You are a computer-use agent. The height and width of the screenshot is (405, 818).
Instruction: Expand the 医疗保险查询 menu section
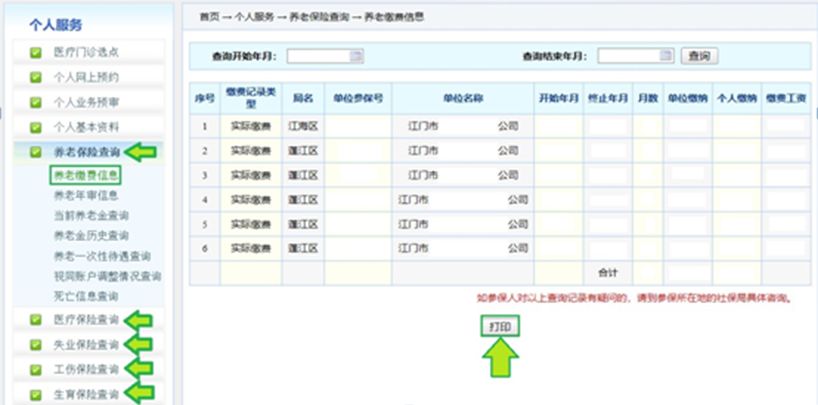coord(85,320)
